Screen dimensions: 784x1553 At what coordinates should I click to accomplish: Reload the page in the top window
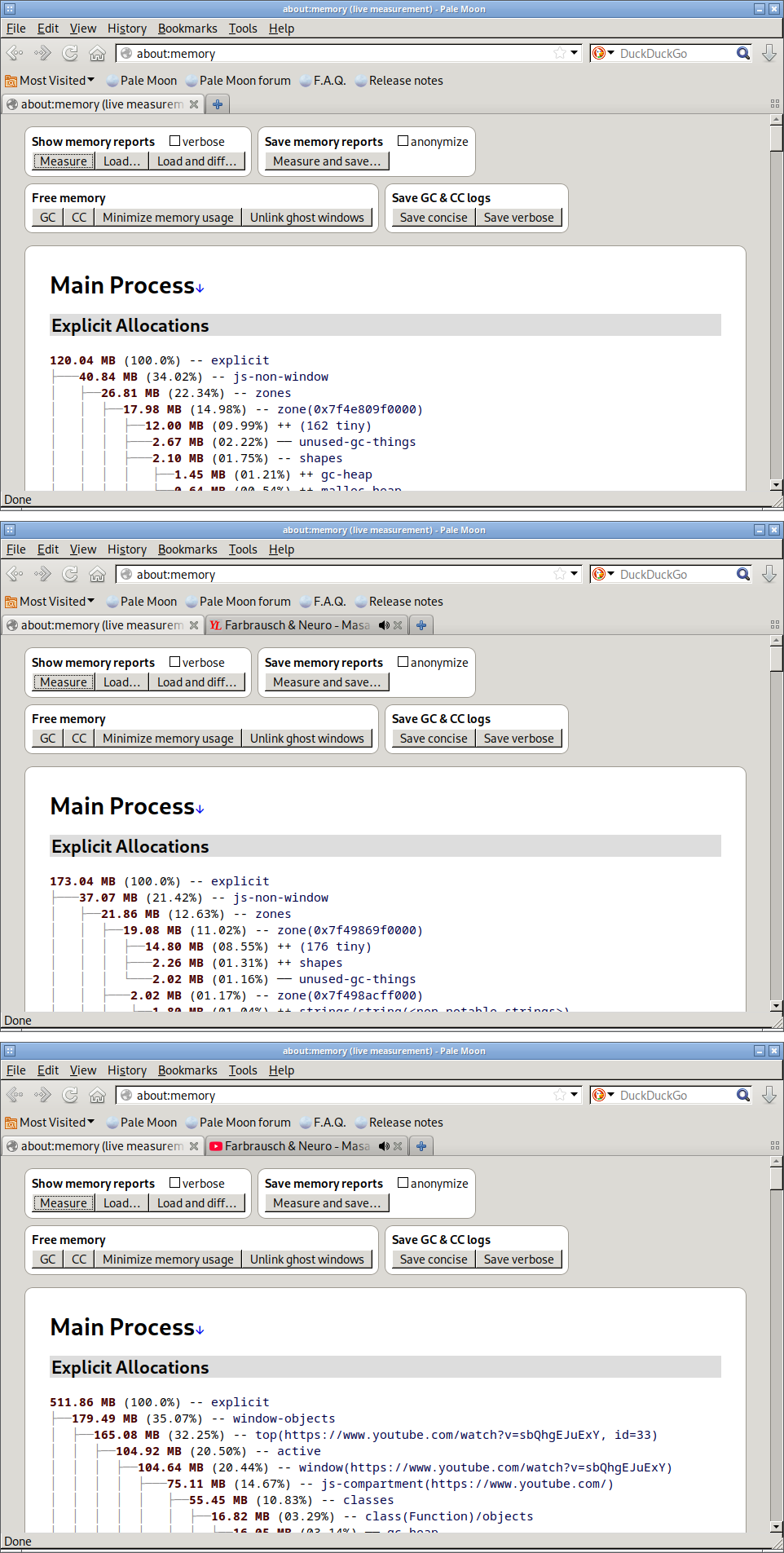pos(70,53)
